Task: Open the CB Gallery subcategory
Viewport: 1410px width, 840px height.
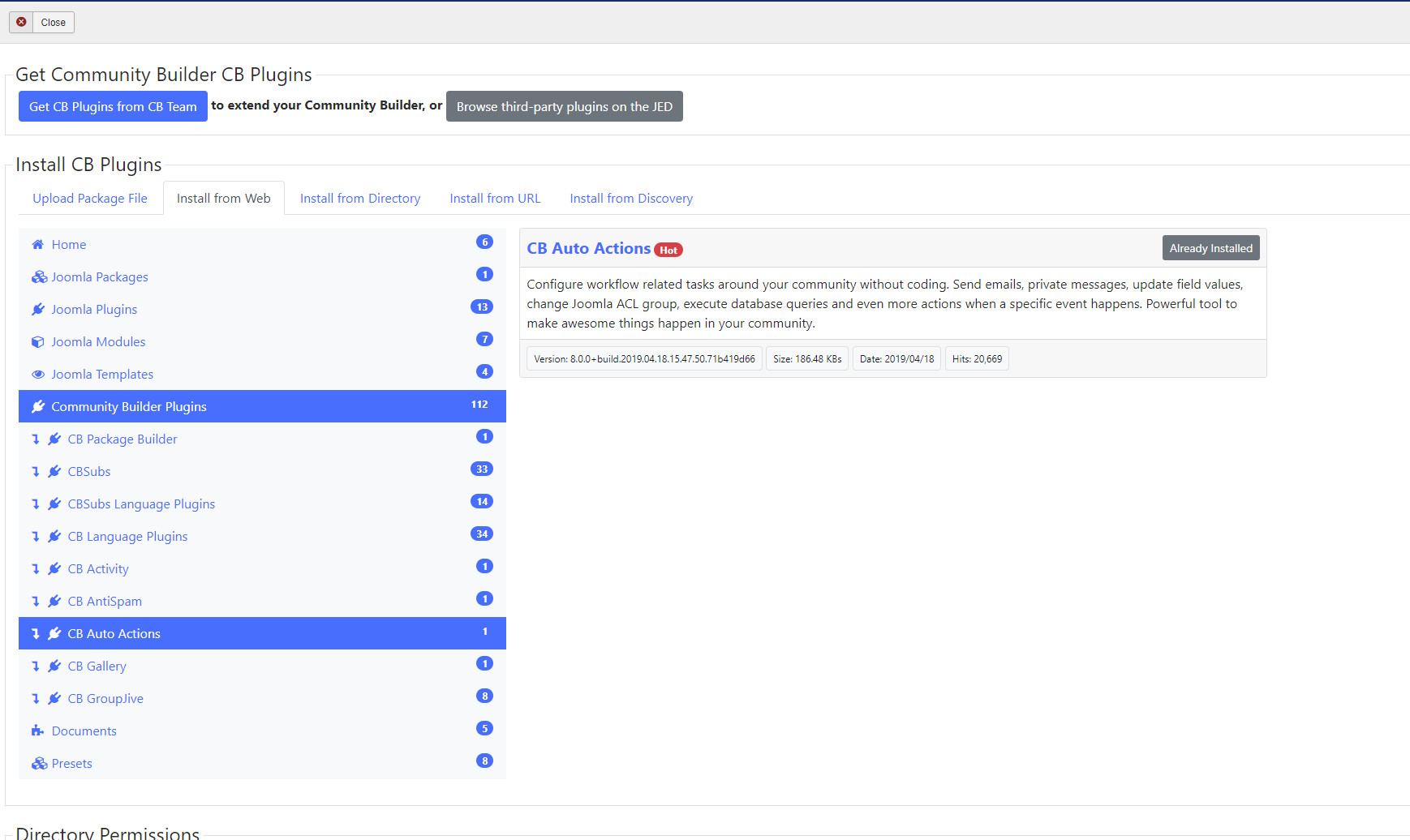Action: tap(262, 666)
